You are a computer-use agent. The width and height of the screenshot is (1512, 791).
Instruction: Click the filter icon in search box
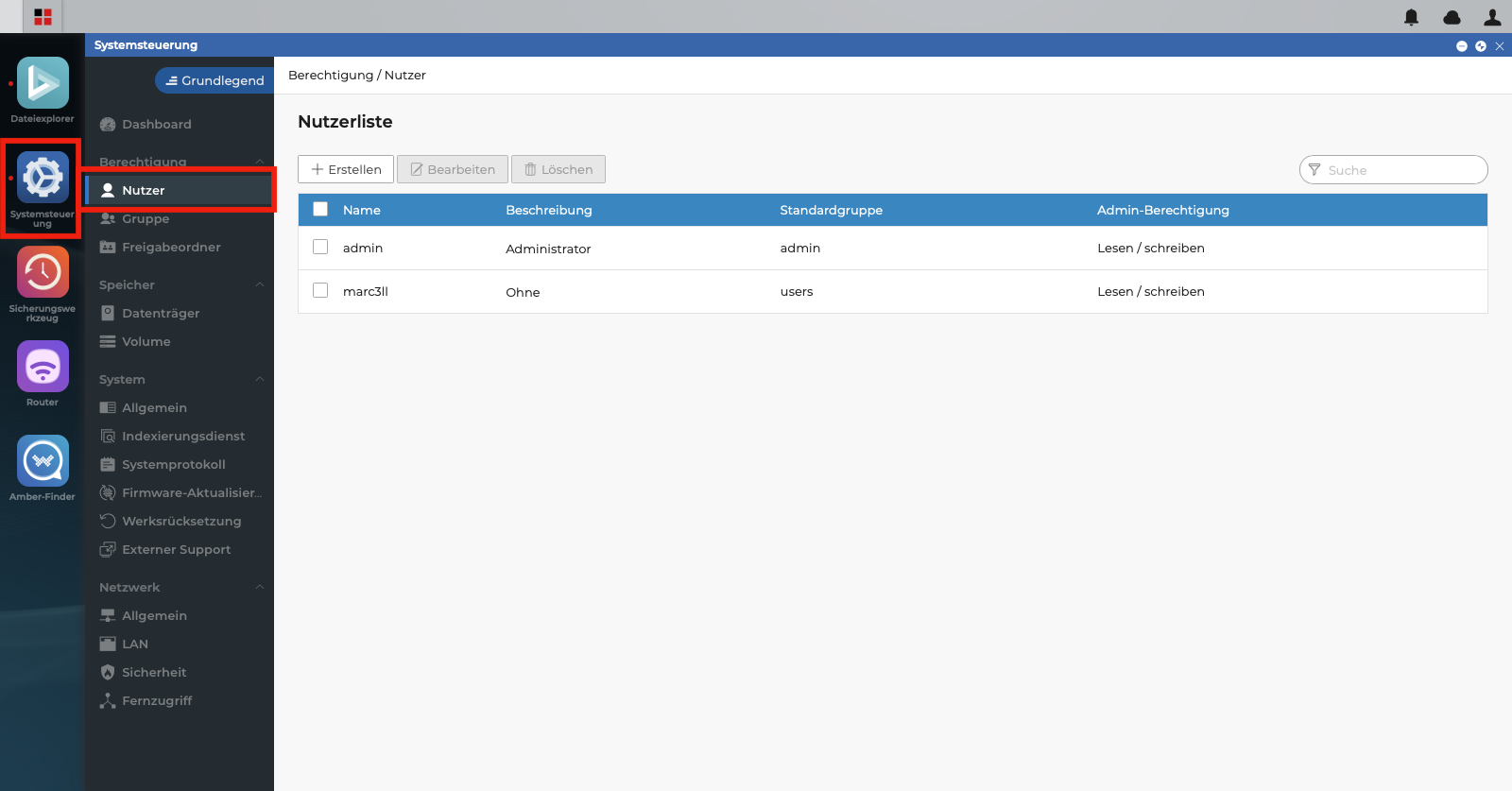pos(1314,170)
